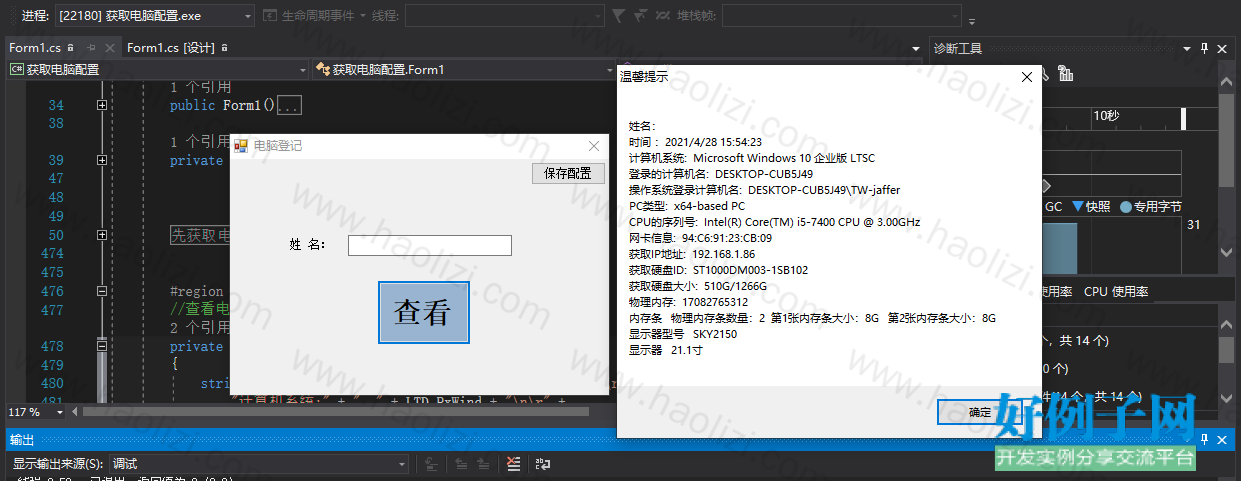1241x481 pixels.
Task: Expand the collapsed code at line 39
Action: click(102, 160)
